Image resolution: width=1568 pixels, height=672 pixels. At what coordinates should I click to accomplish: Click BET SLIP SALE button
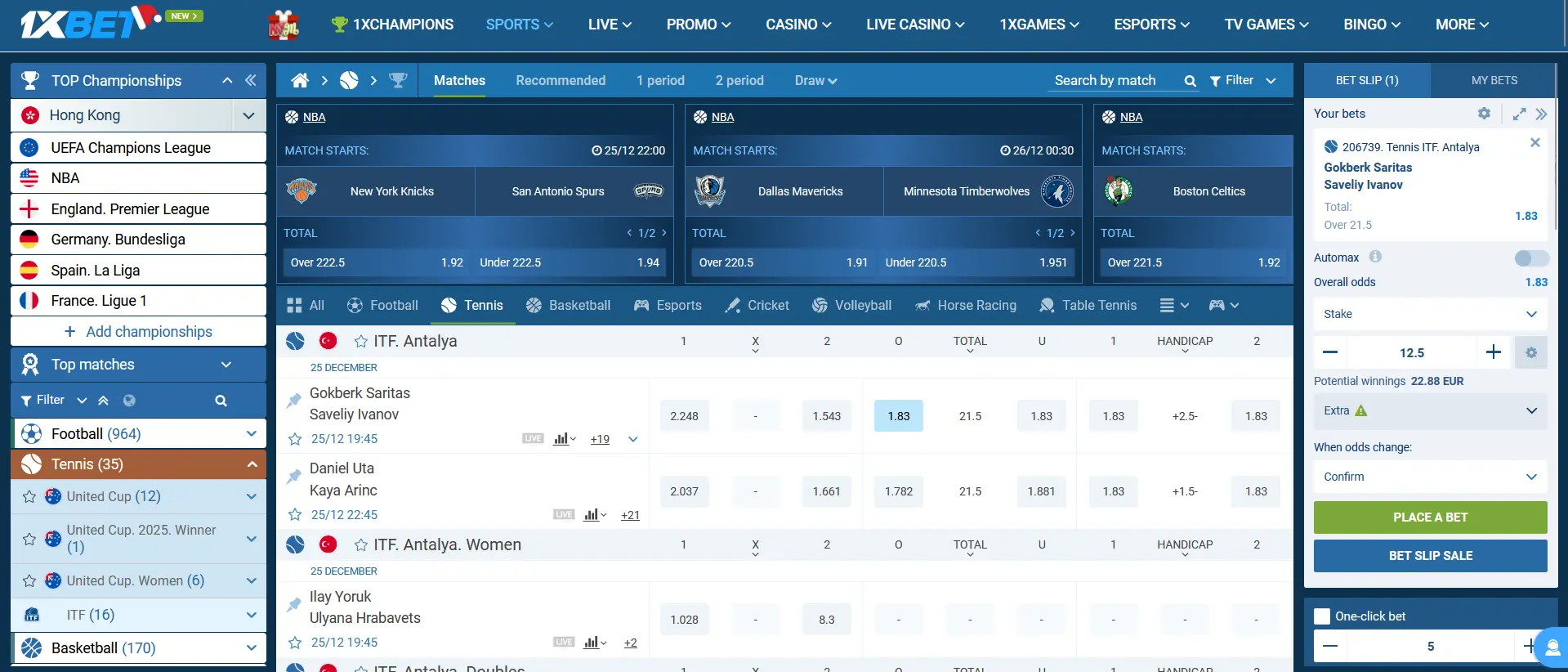[x=1430, y=556]
